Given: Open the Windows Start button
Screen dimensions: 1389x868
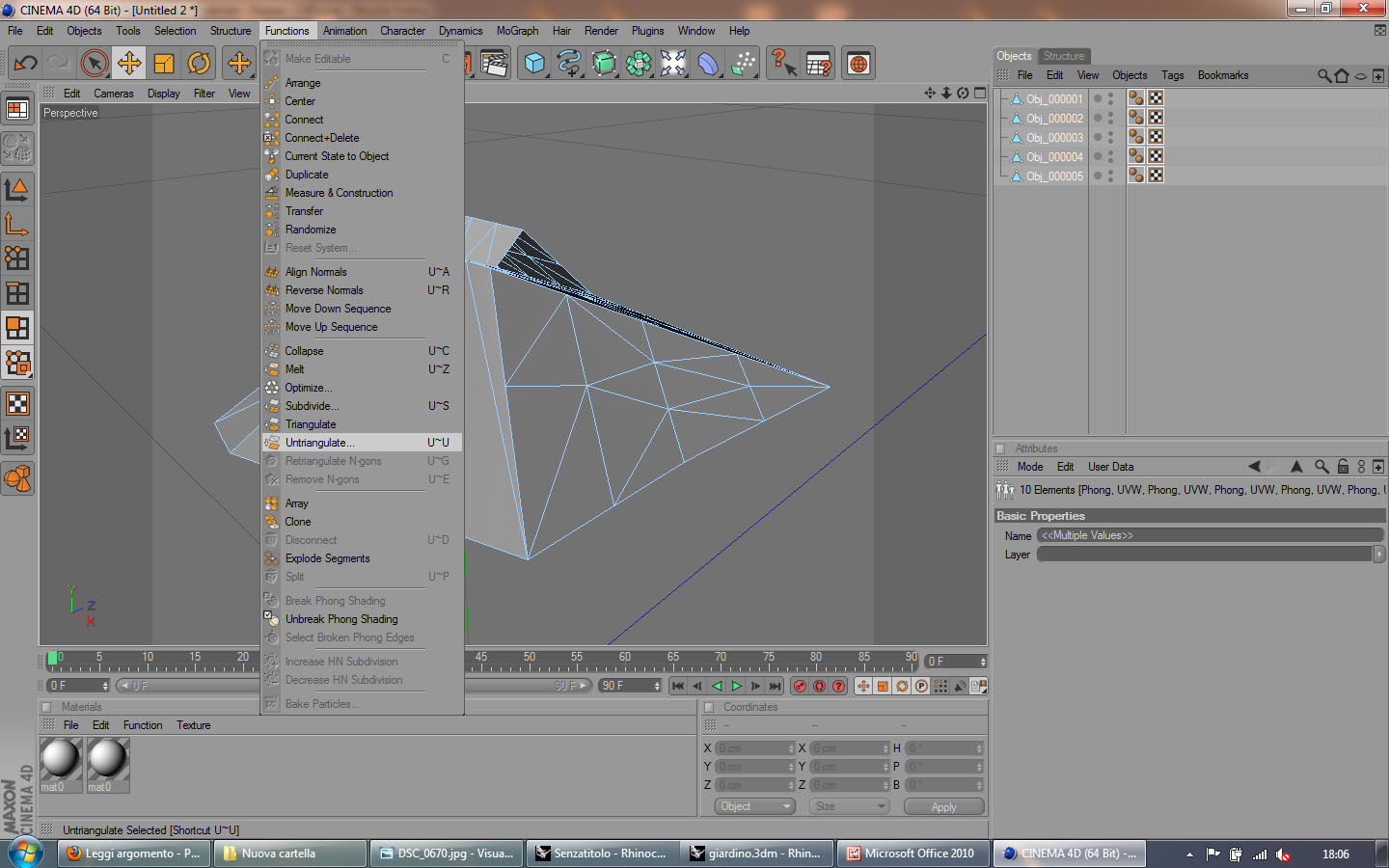Looking at the screenshot, I should [25, 854].
